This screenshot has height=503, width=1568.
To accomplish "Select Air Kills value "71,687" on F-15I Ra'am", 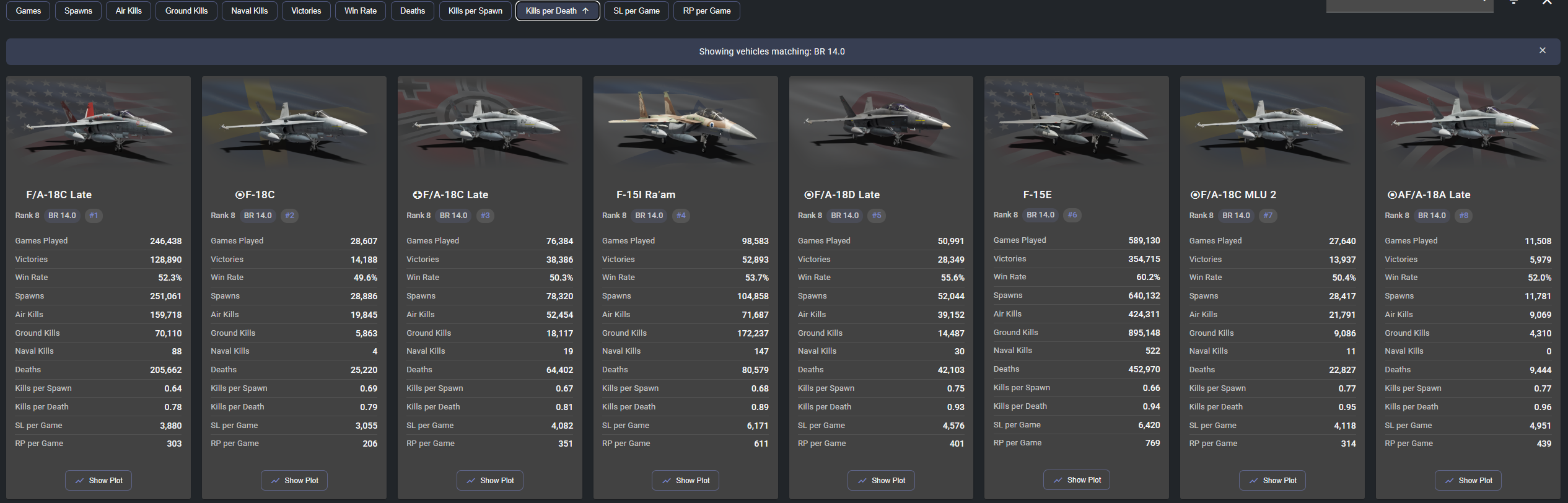I will click(x=755, y=315).
